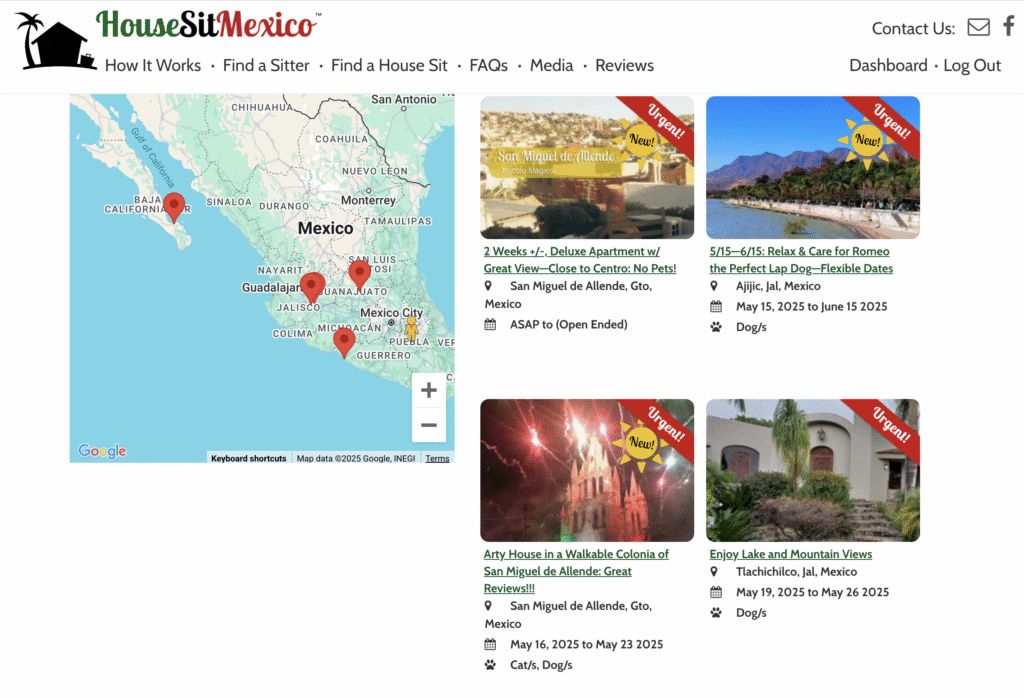Go to Find a House Sit

point(389,65)
